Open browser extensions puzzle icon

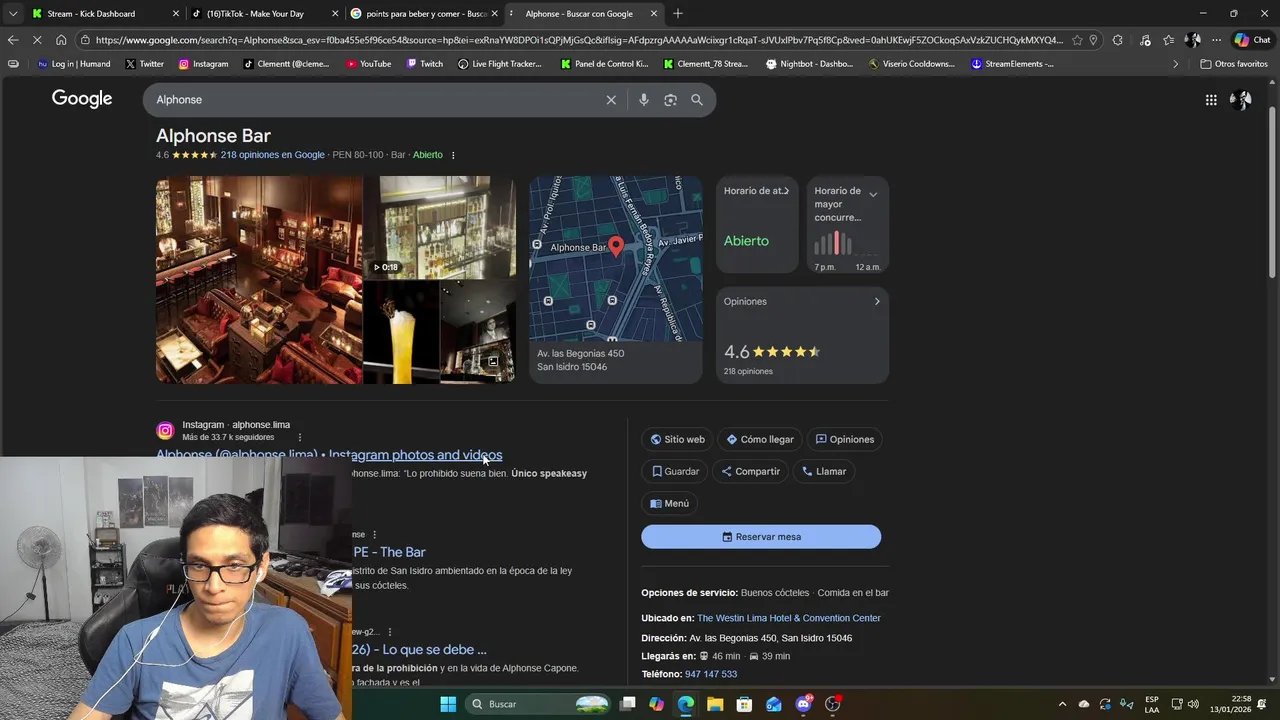1117,40
